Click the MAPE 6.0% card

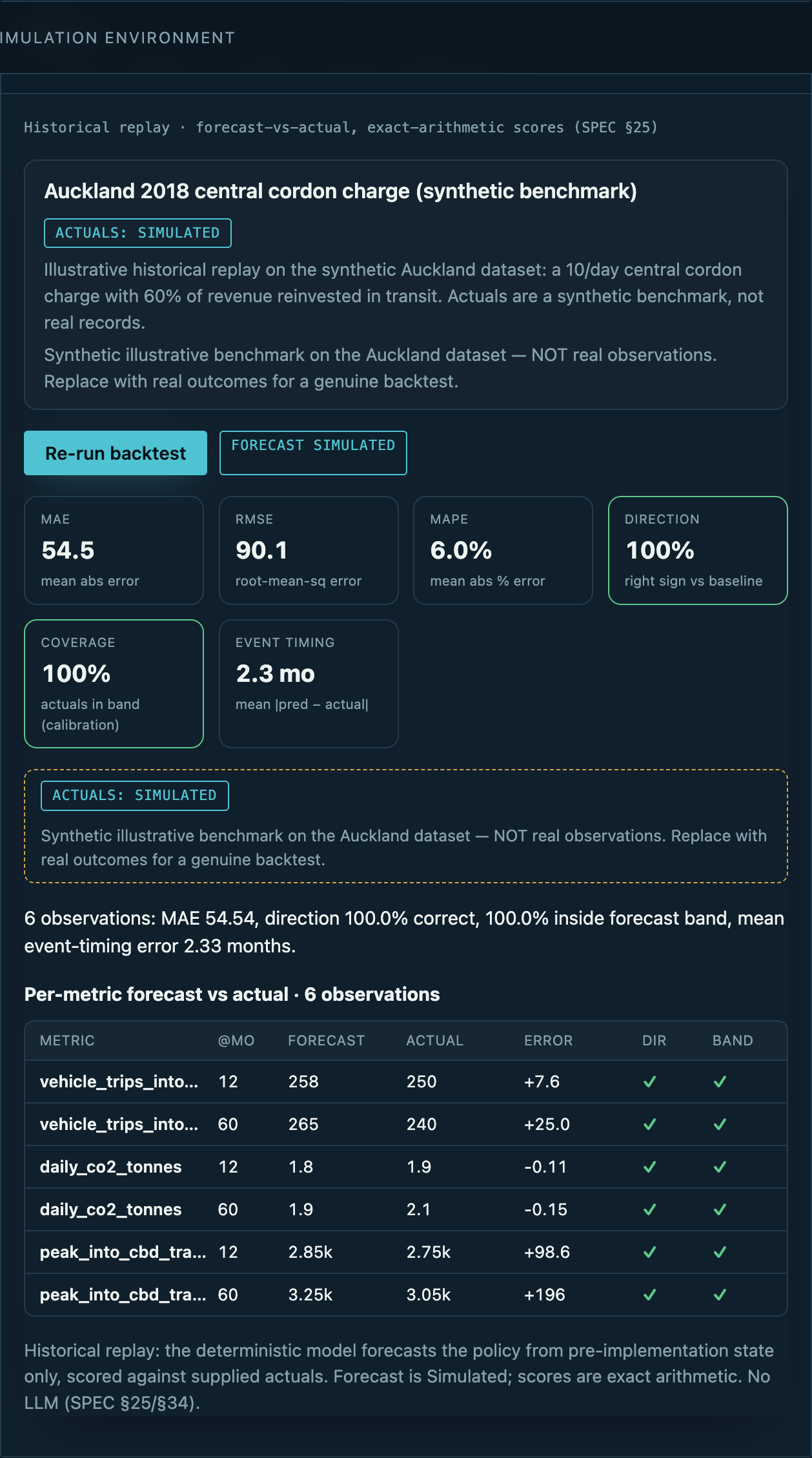[x=503, y=550]
